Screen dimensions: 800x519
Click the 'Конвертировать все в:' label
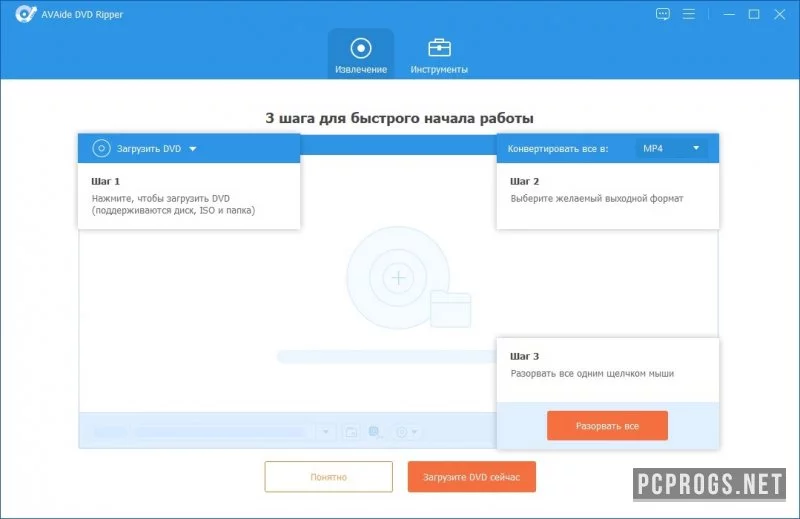[x=558, y=149]
